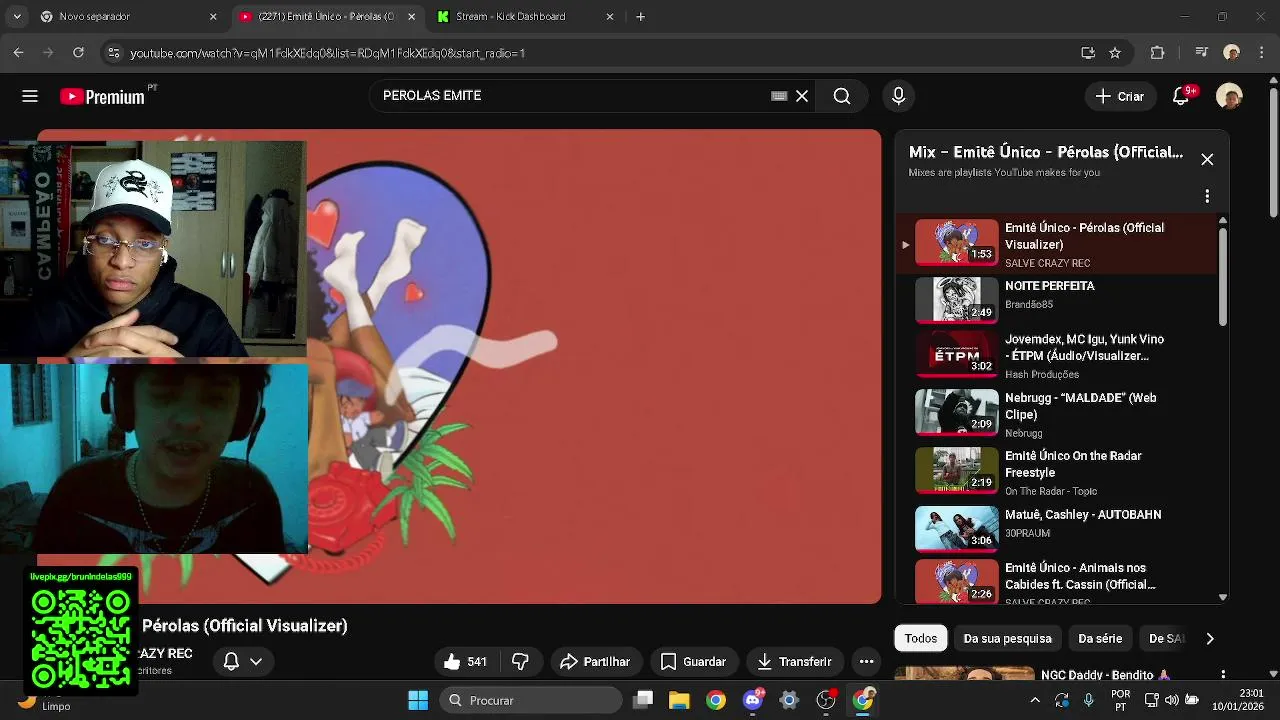
Task: Open taskbar volume speaker control
Action: point(1172,700)
